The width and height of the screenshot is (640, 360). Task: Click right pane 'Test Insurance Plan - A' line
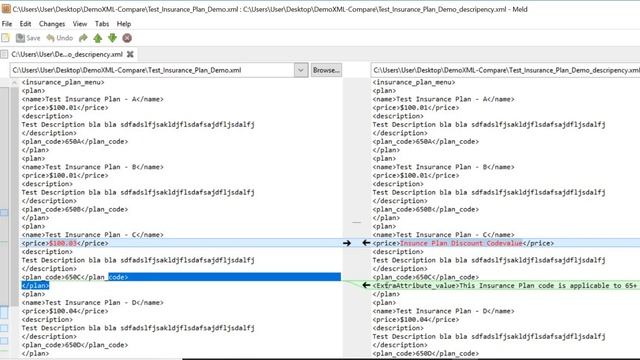coord(443,99)
